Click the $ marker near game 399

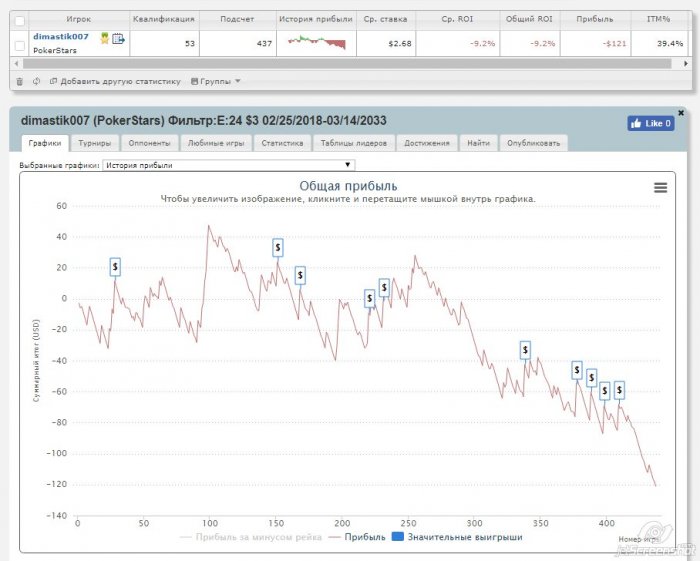(604, 391)
